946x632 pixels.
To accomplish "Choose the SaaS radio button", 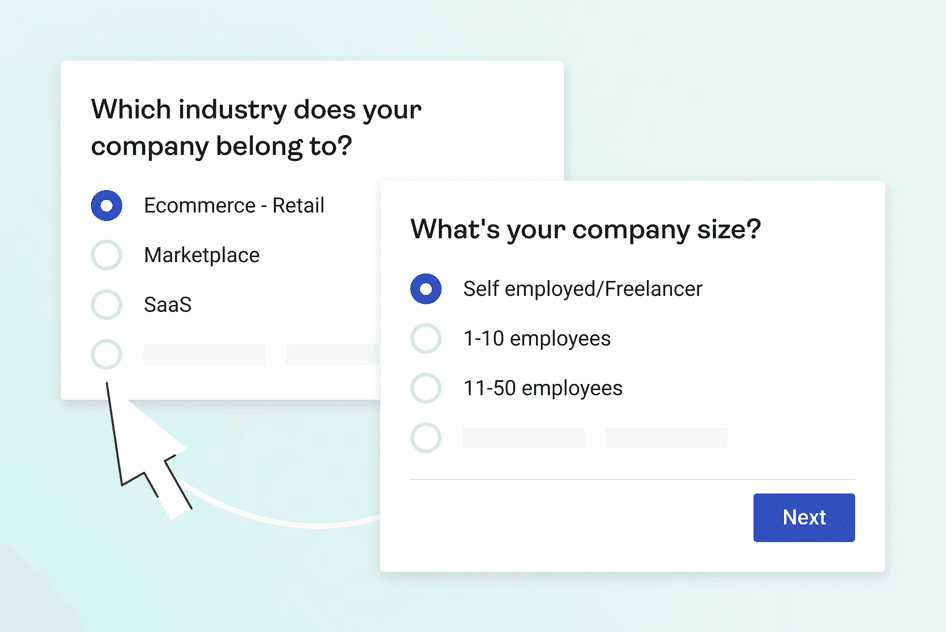I will (x=106, y=304).
